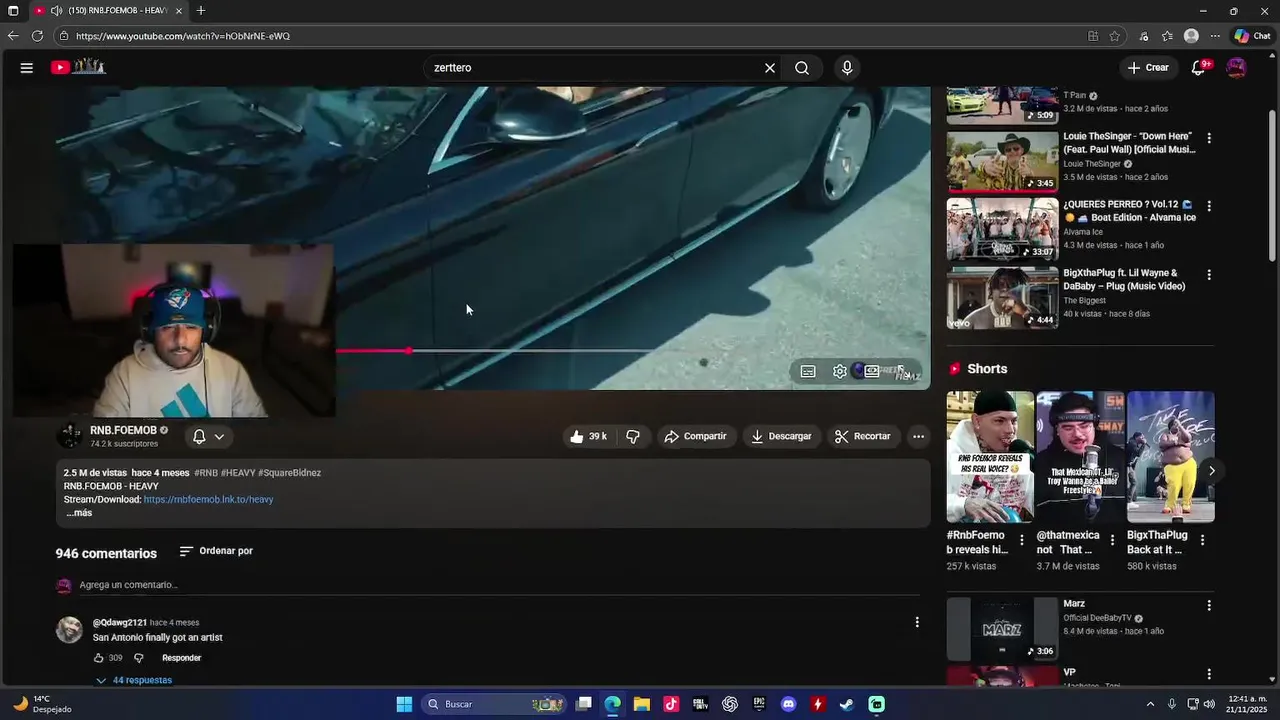Open Edge settings and more ellipsis
Screen dimensions: 1280x720
[1215, 36]
